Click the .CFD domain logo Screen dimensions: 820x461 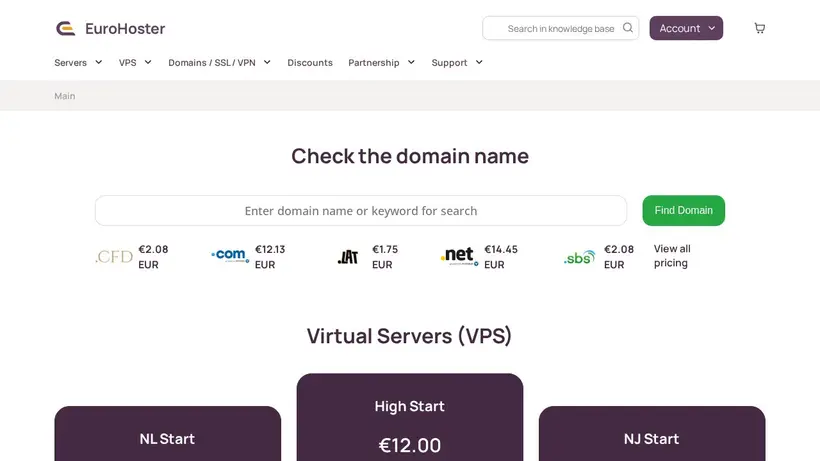point(114,257)
